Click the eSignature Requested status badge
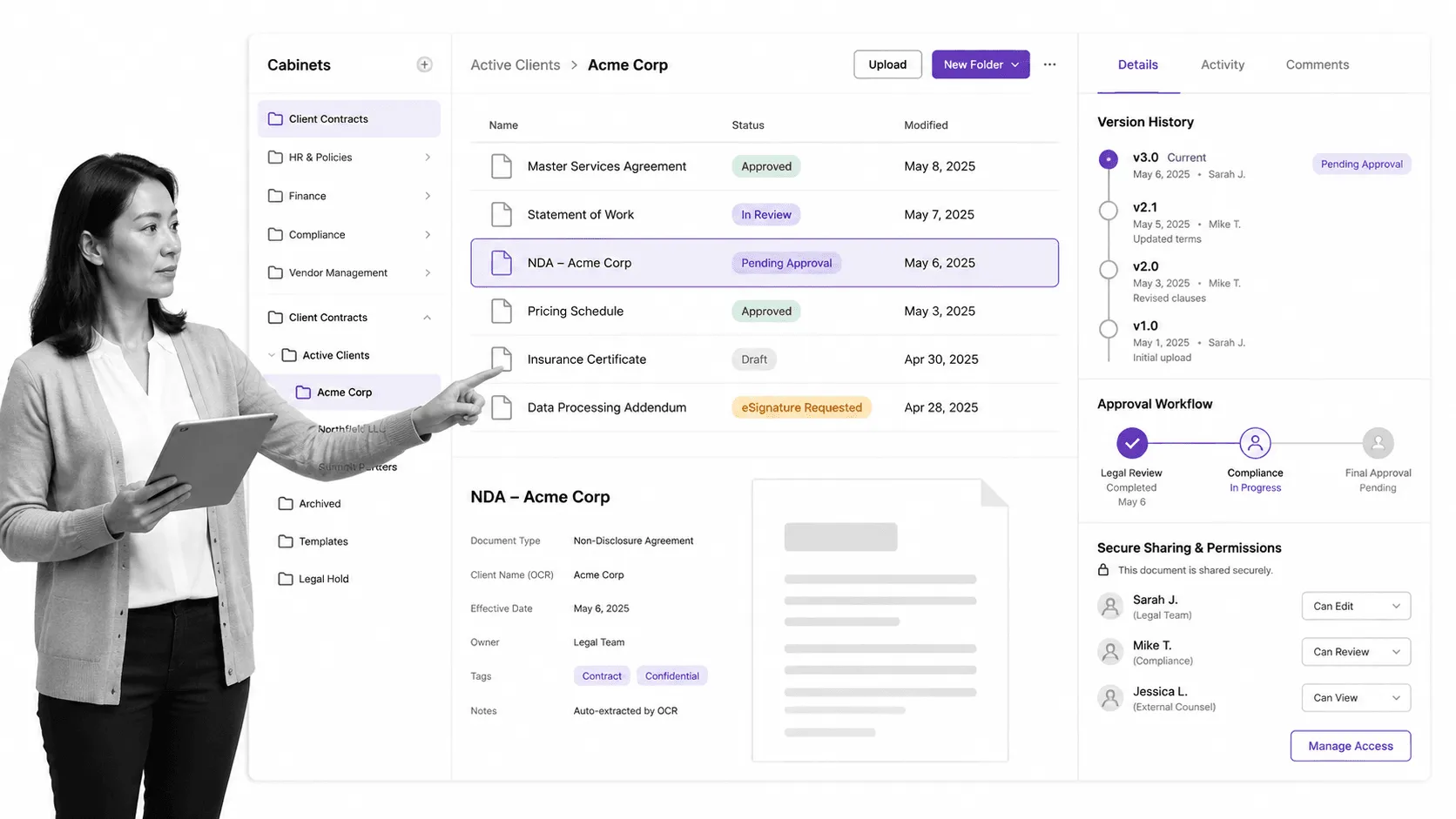This screenshot has height=819, width=1456. point(801,407)
